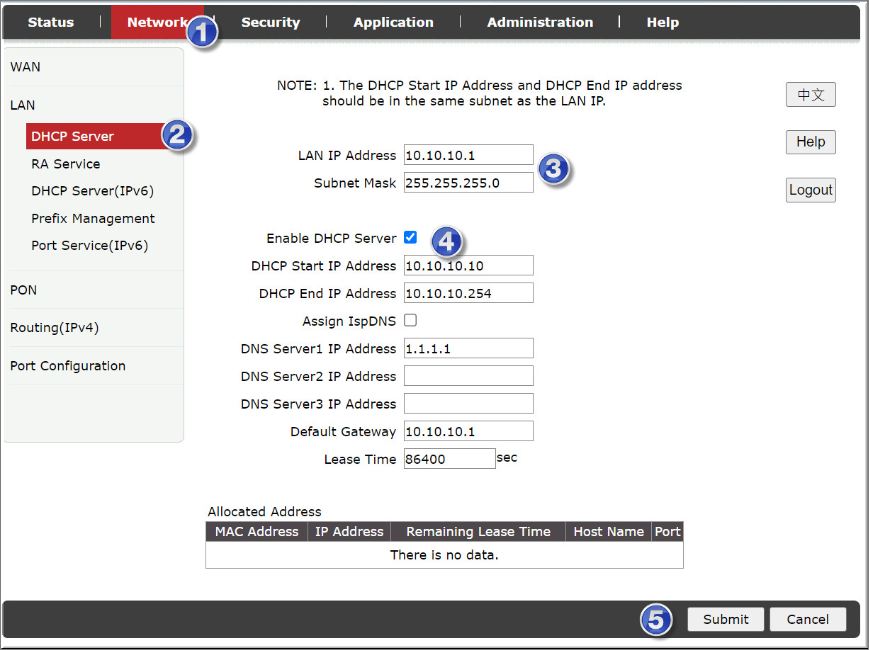Viewport: 869px width, 650px height.
Task: Open RA Service settings
Action: pyautogui.click(x=65, y=163)
